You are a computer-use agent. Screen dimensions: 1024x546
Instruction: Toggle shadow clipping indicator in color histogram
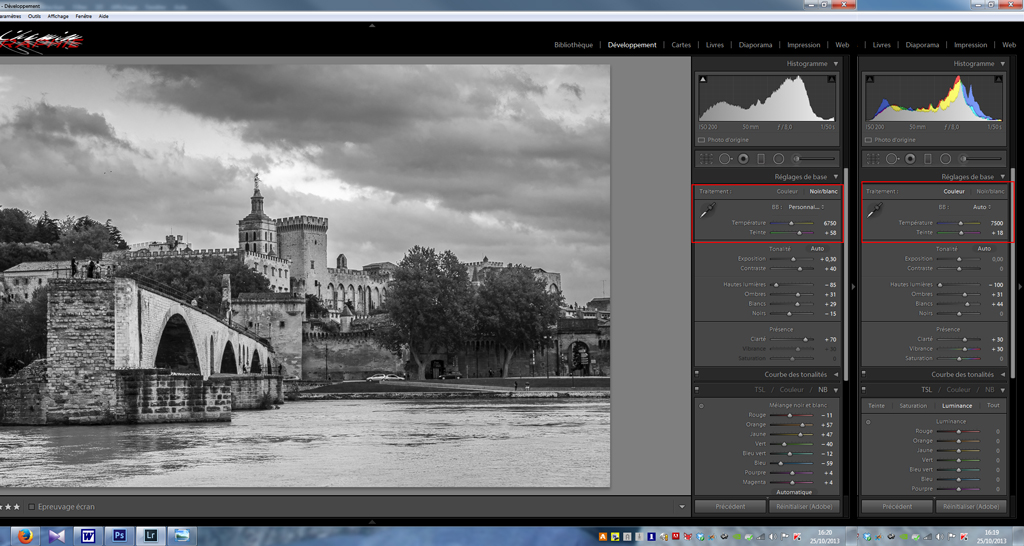tap(870, 79)
